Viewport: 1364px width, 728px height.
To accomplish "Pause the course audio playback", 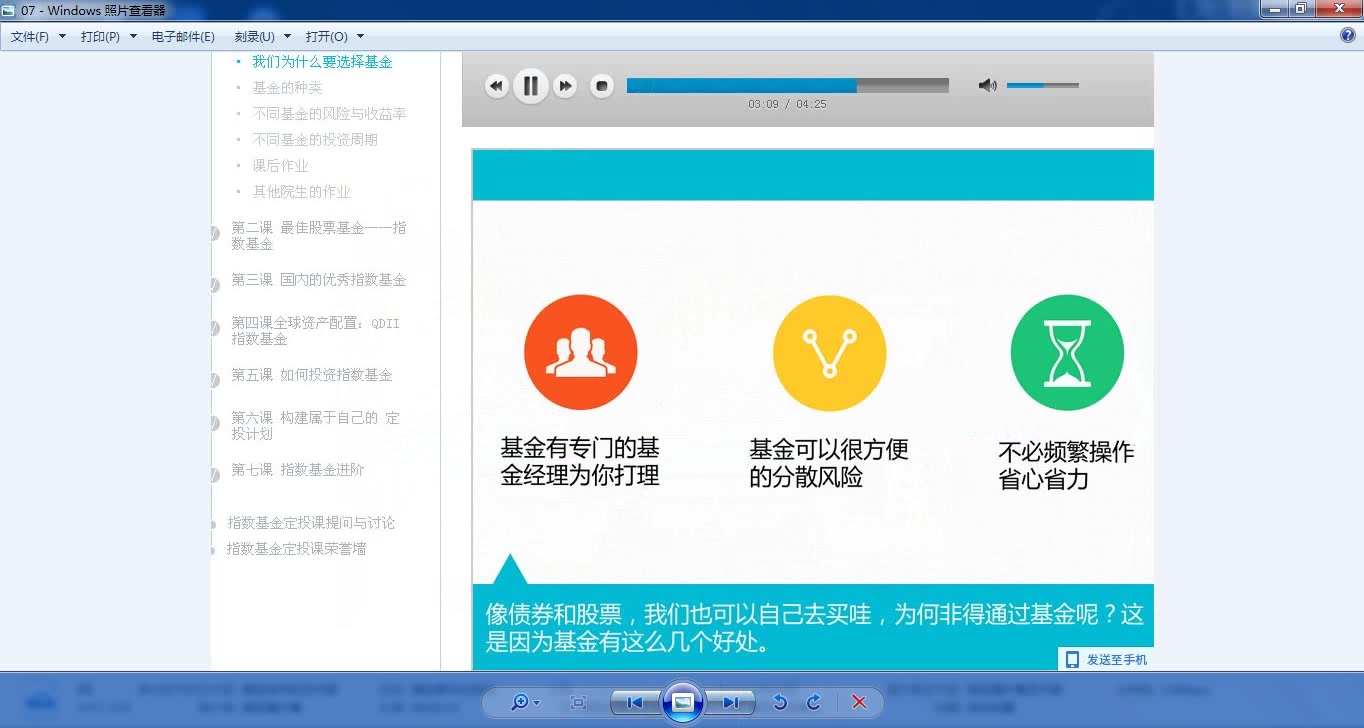I will (531, 86).
